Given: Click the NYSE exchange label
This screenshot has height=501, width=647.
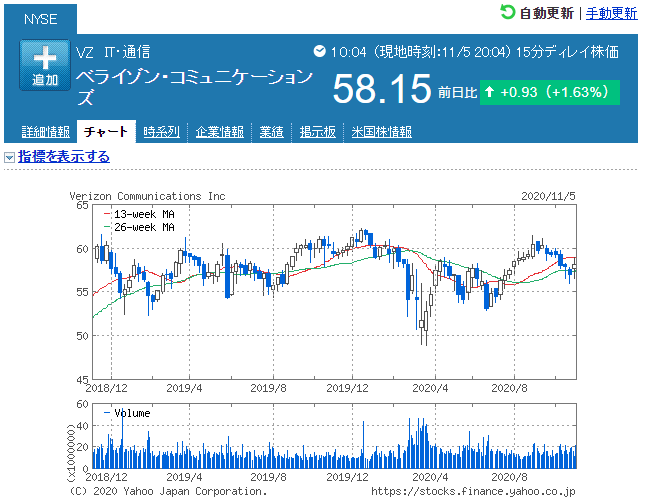Looking at the screenshot, I should (x=40, y=19).
